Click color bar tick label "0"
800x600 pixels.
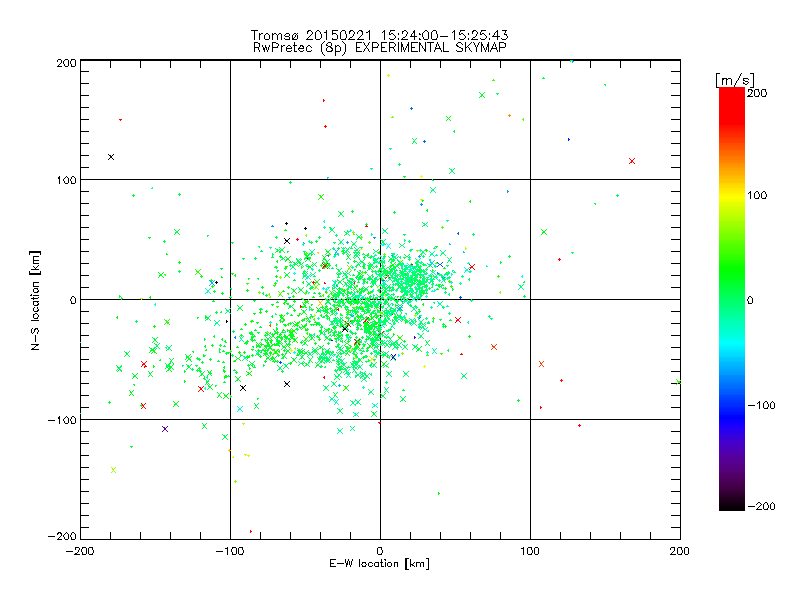pos(750,300)
